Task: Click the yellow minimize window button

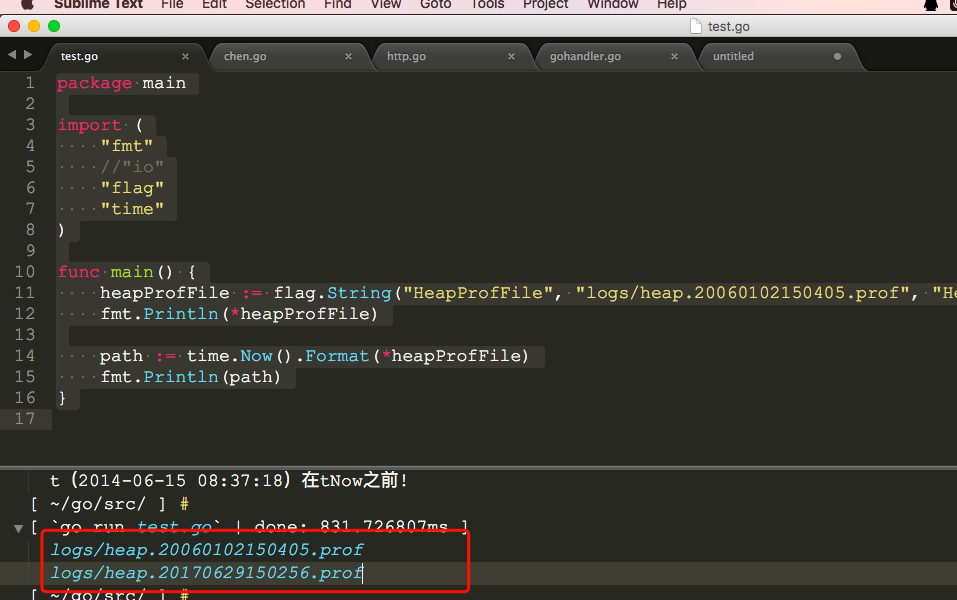Action: pyautogui.click(x=34, y=26)
